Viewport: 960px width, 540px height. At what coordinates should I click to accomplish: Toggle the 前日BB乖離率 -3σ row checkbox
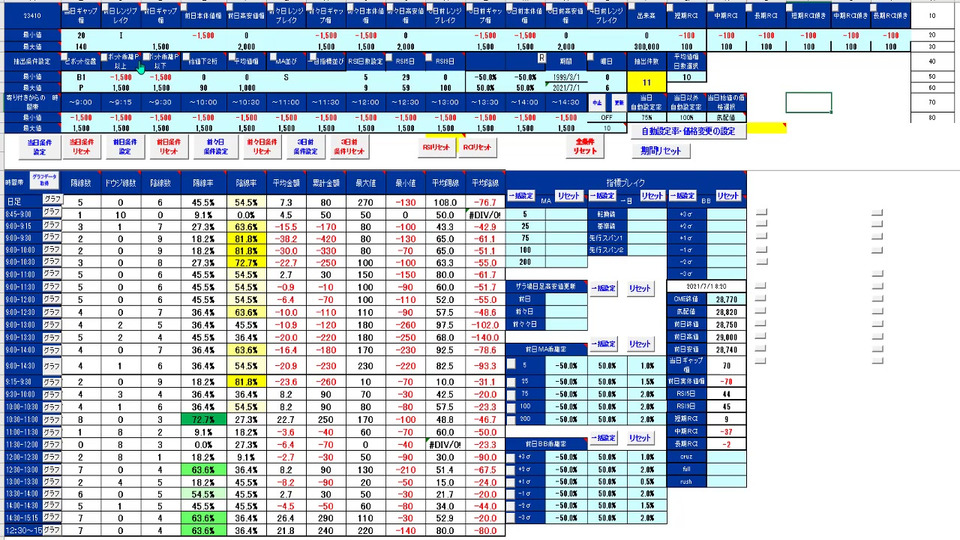(511, 518)
